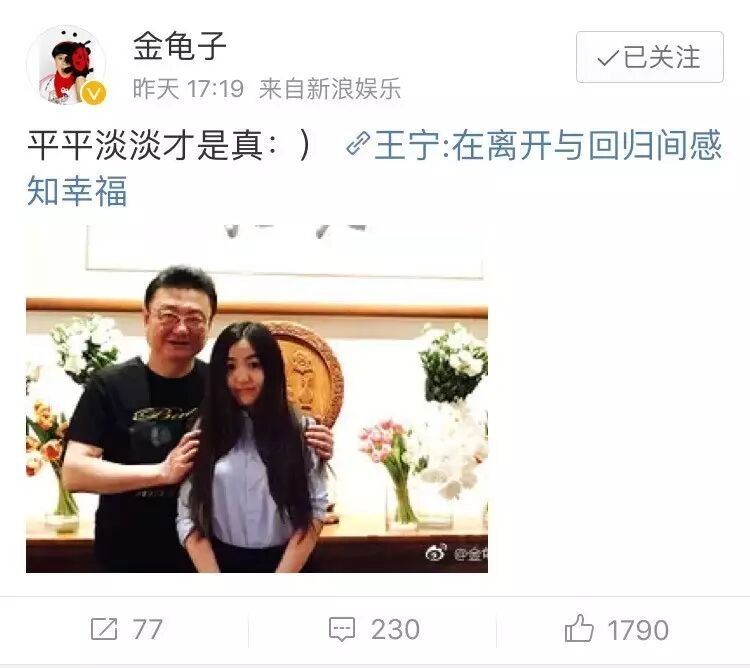The image size is (750, 668).
Task: Click the Weibo watermark logo on photo
Action: 436,552
